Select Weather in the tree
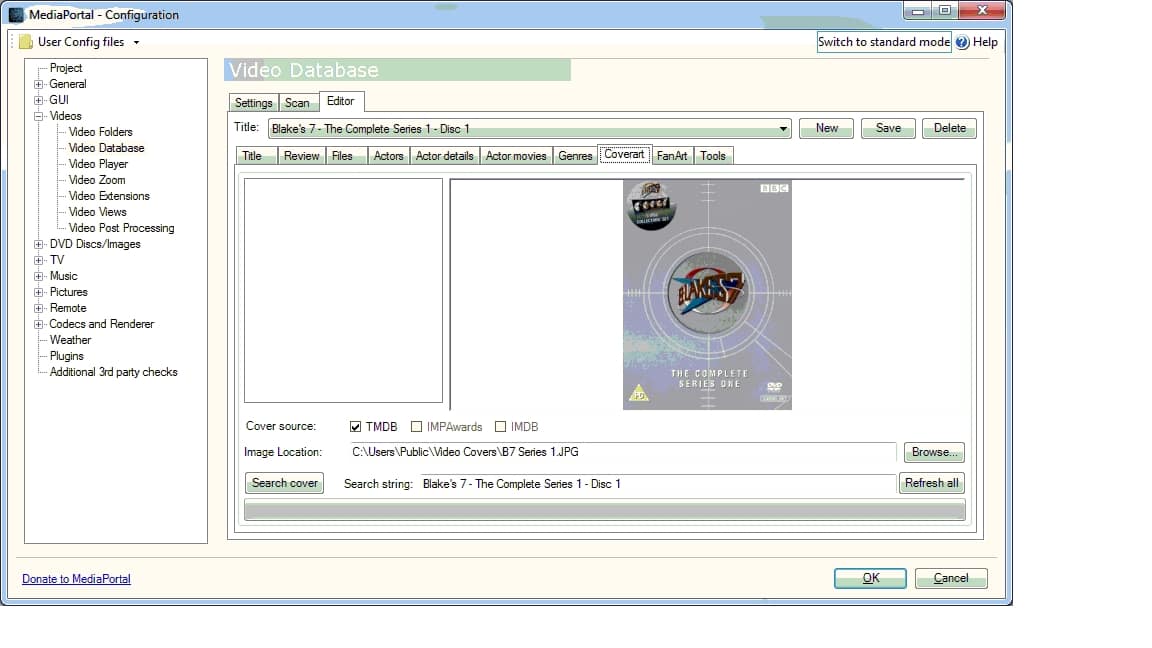The height and width of the screenshot is (648, 1152). point(71,340)
